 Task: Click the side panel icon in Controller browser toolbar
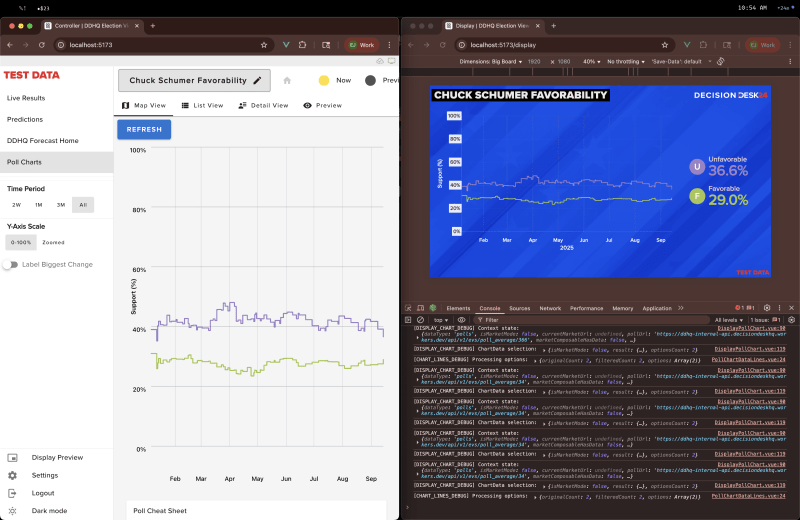326,45
